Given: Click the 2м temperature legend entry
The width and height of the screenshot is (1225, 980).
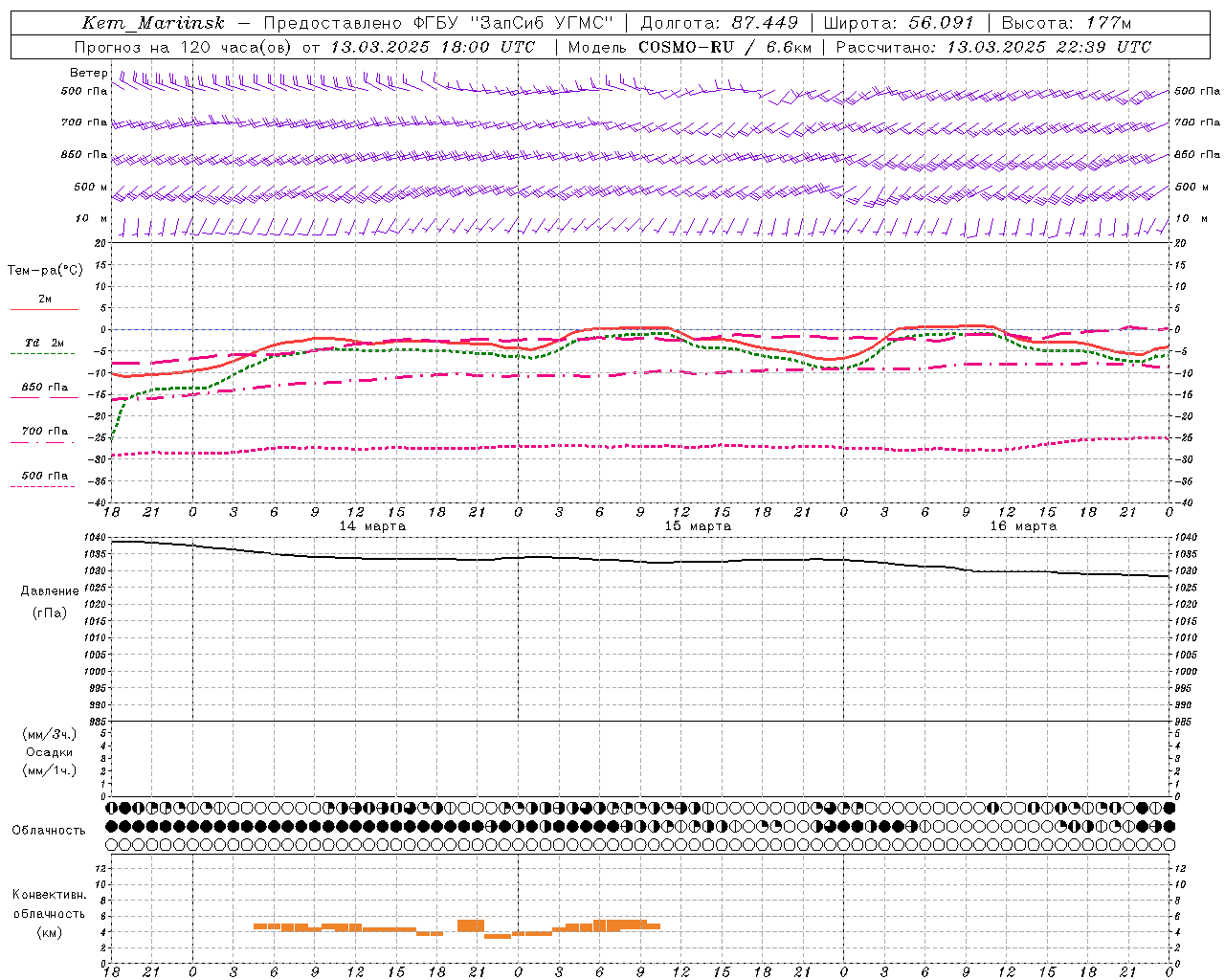Looking at the screenshot, I should (45, 300).
